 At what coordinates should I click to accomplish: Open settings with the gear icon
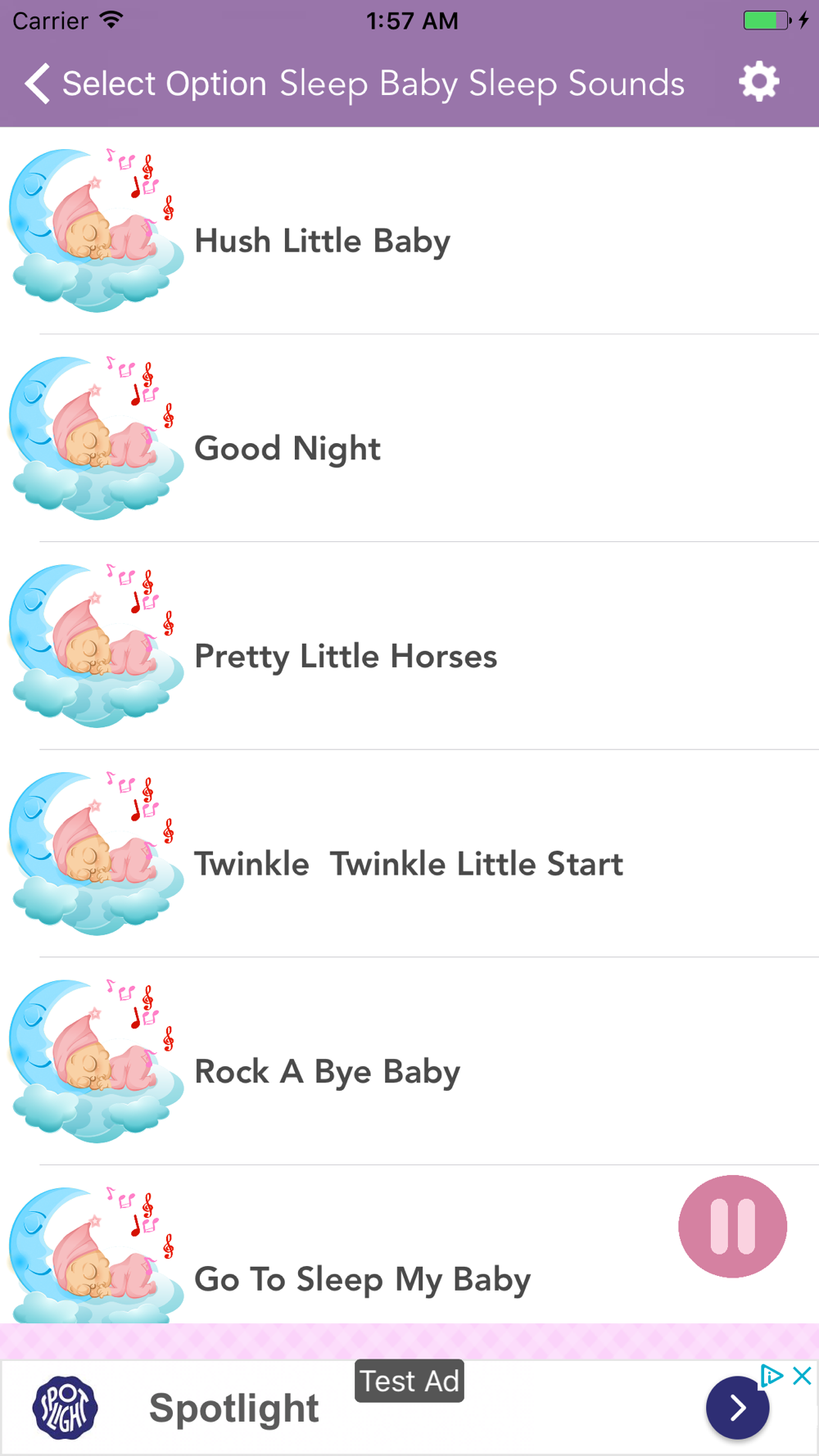click(x=758, y=82)
